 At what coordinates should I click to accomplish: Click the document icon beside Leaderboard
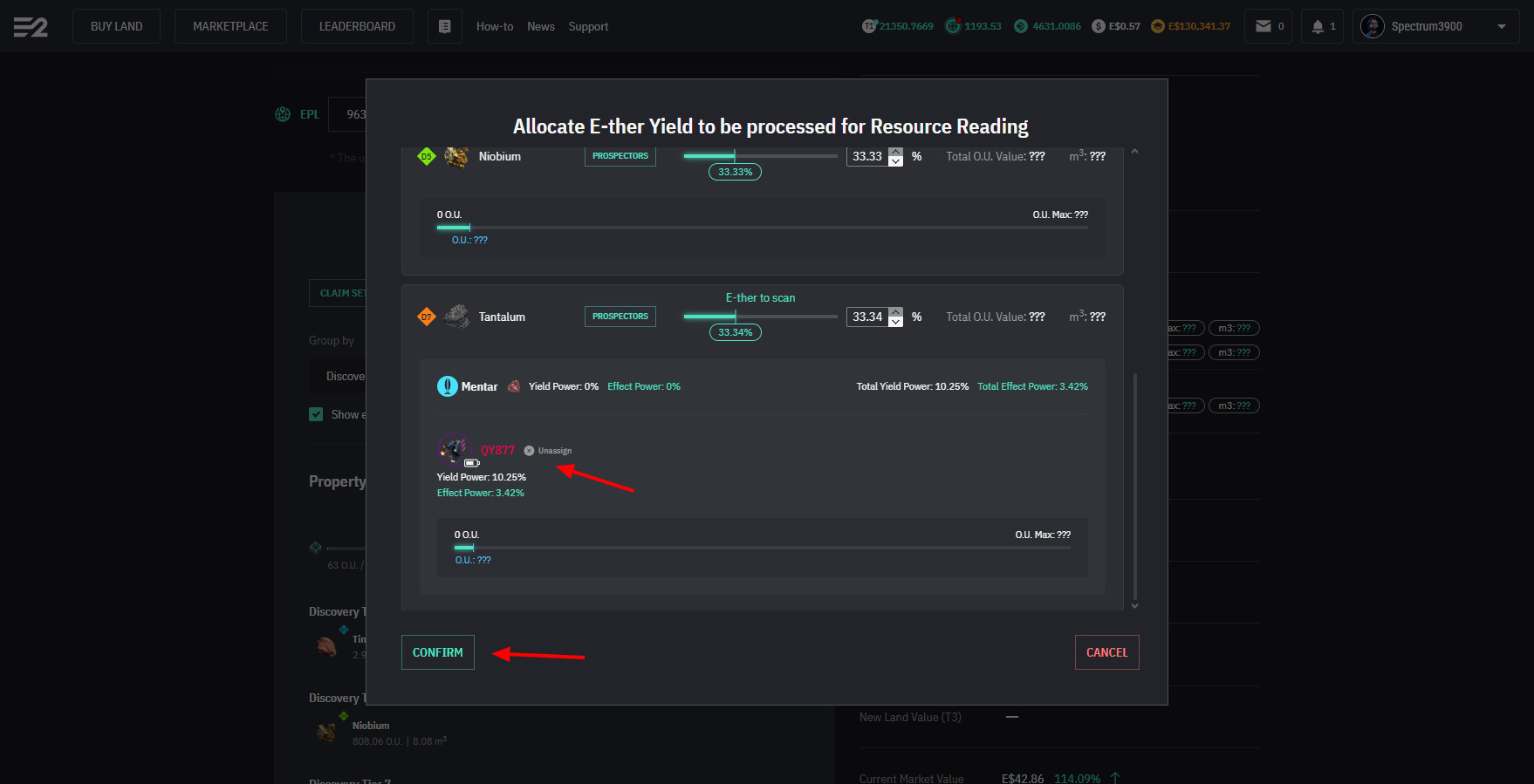445,26
